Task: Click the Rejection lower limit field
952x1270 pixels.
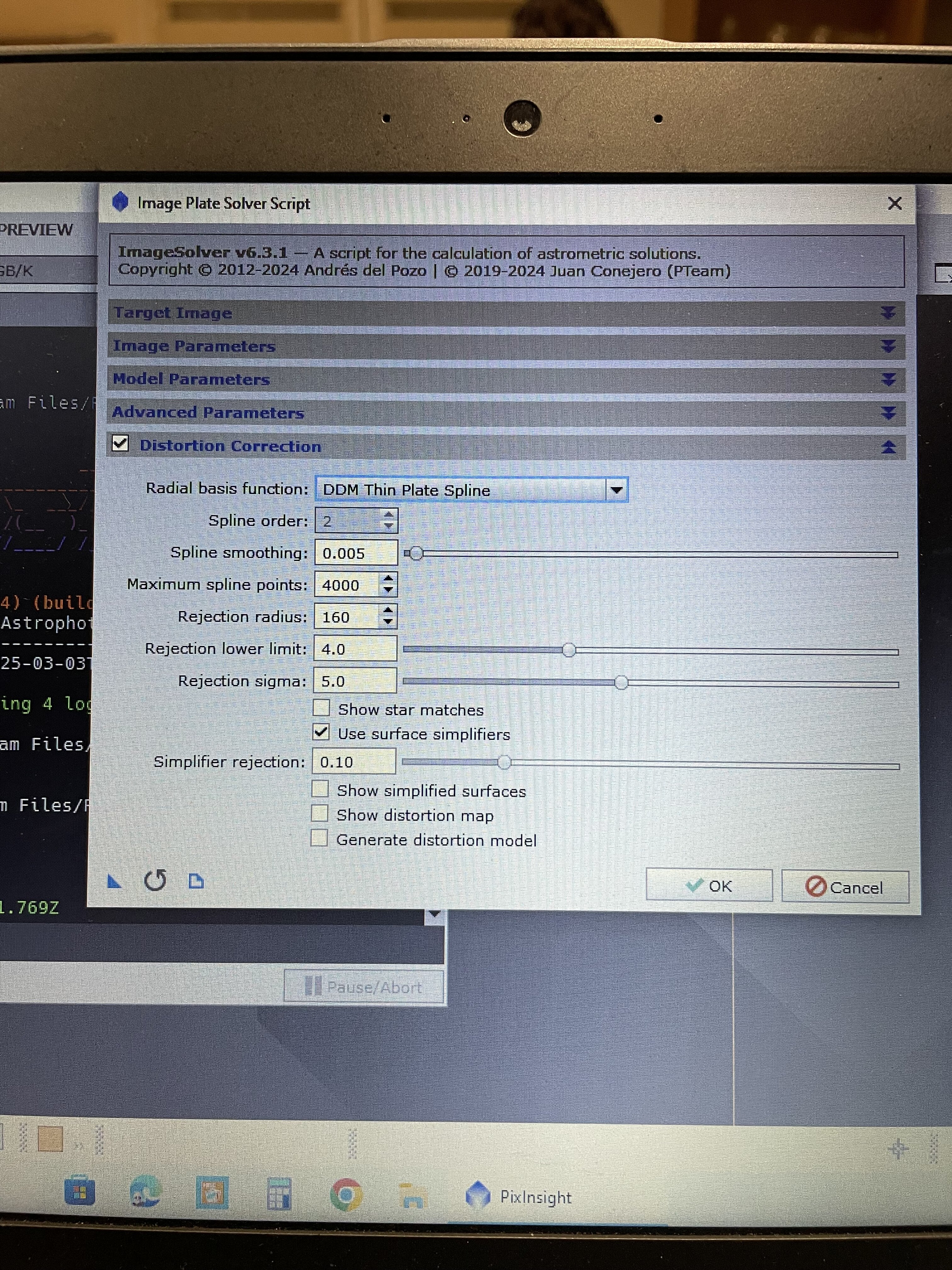Action: point(355,649)
